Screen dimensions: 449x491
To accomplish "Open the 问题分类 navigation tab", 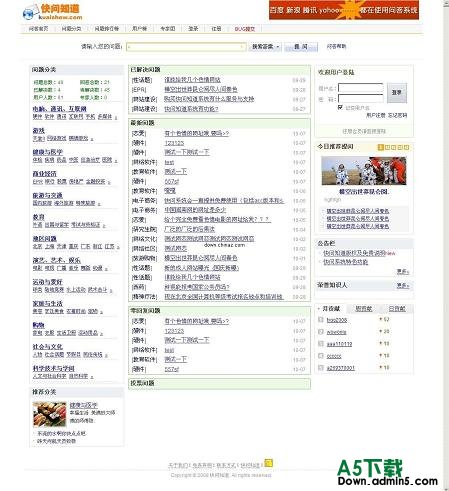I will (x=71, y=29).
